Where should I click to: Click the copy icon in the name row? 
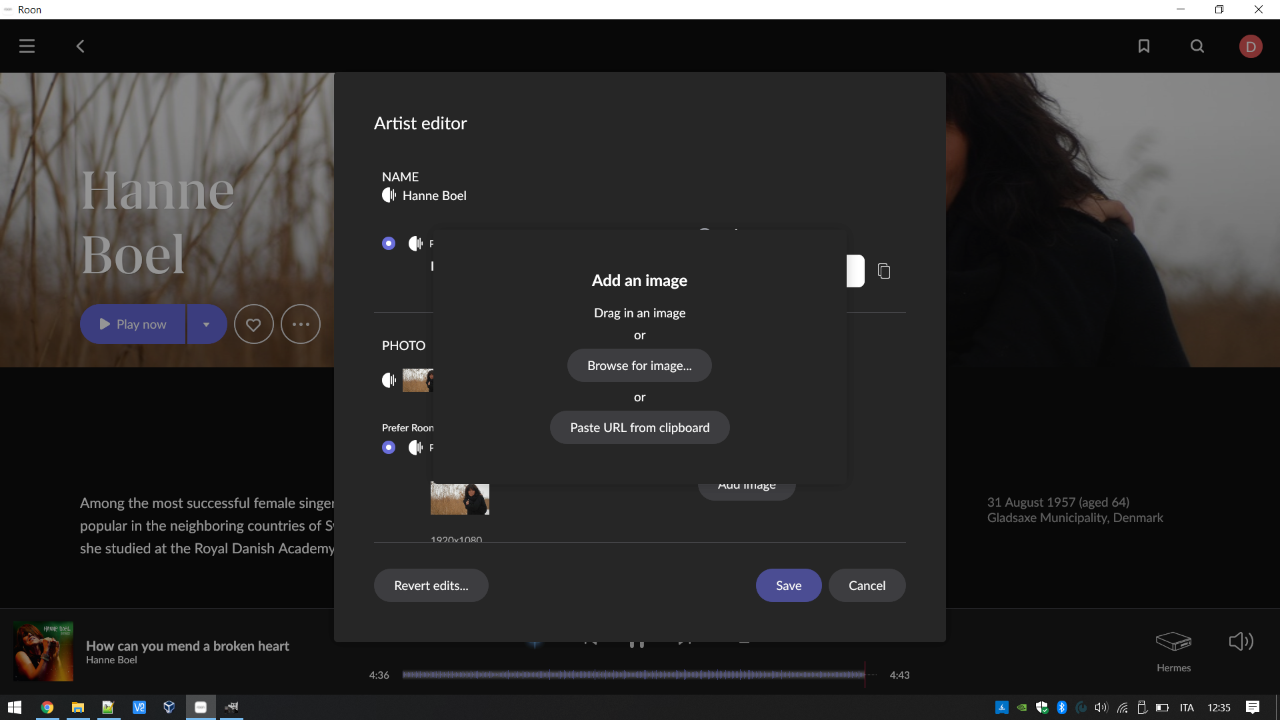884,271
